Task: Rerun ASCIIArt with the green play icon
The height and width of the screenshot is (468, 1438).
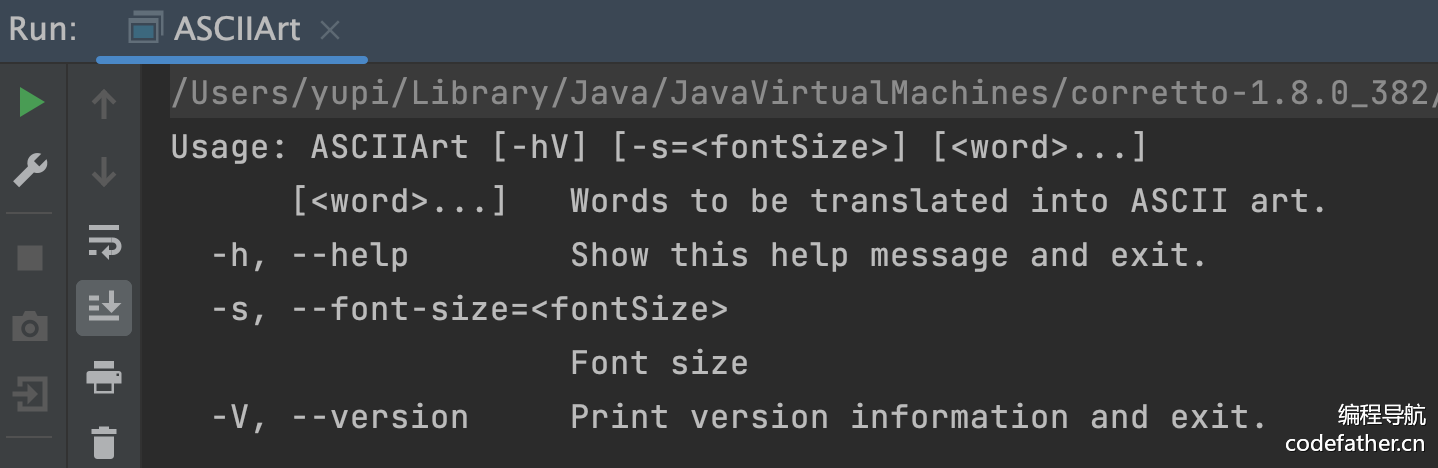Action: click(31, 103)
